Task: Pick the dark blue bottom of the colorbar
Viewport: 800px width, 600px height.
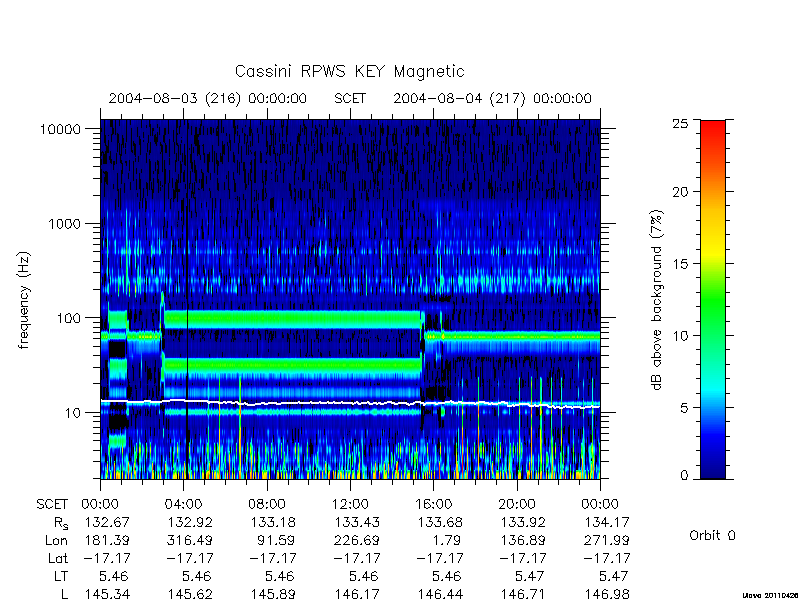Action: pyautogui.click(x=713, y=469)
